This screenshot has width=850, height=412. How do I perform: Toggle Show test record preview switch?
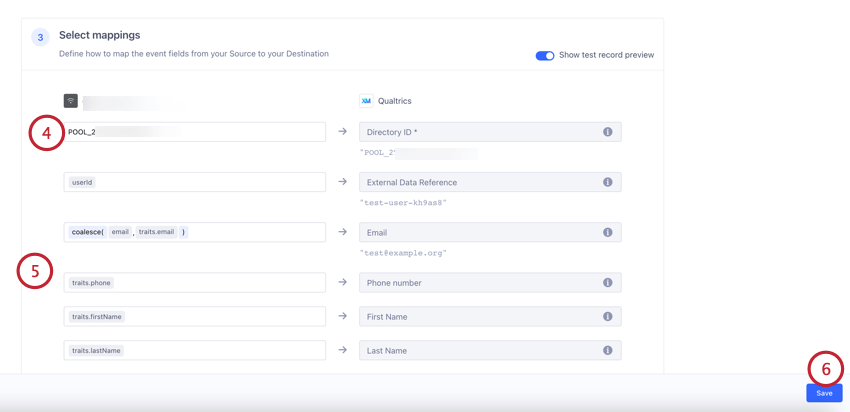(x=545, y=55)
